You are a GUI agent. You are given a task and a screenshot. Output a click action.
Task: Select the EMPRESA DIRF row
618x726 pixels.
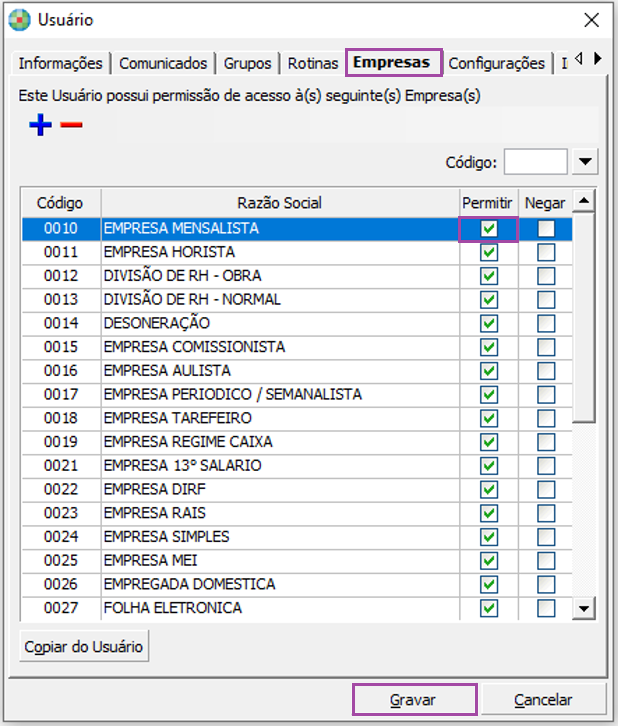pyautogui.click(x=297, y=489)
